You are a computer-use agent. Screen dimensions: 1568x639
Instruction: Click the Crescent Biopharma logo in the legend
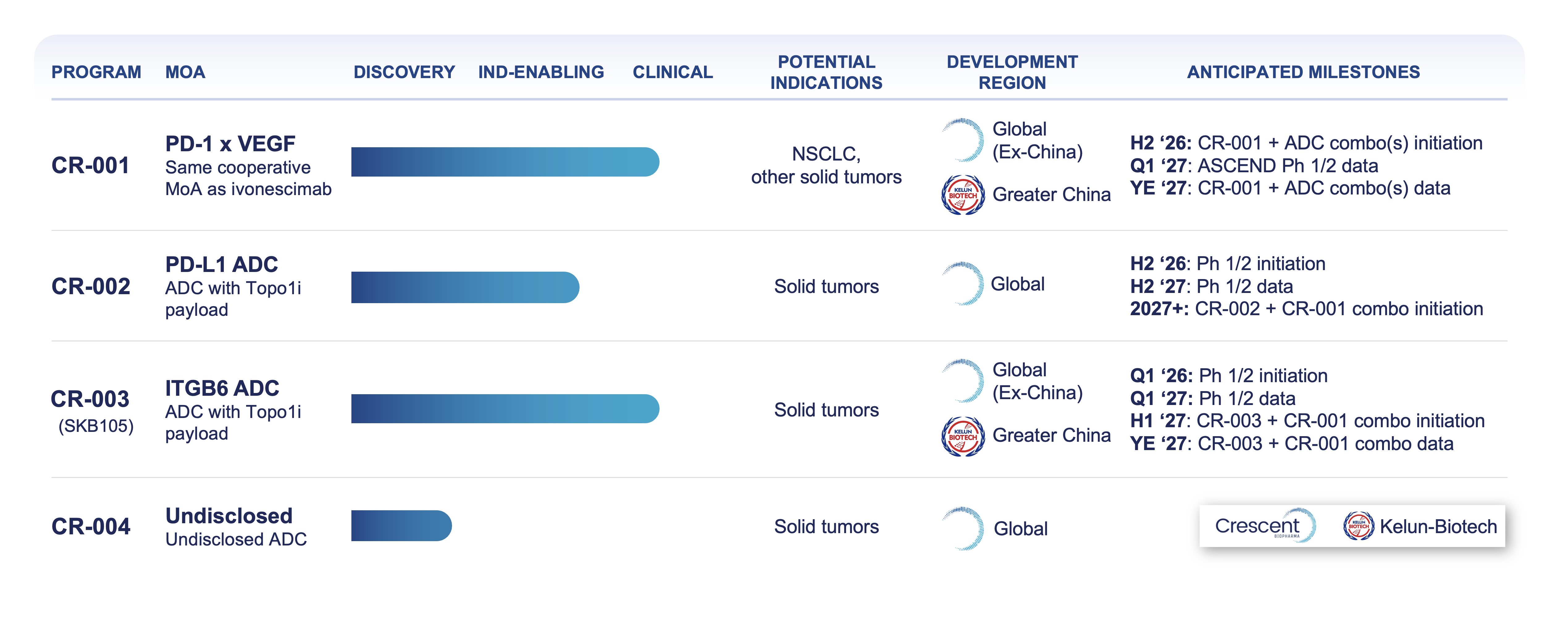(1265, 526)
